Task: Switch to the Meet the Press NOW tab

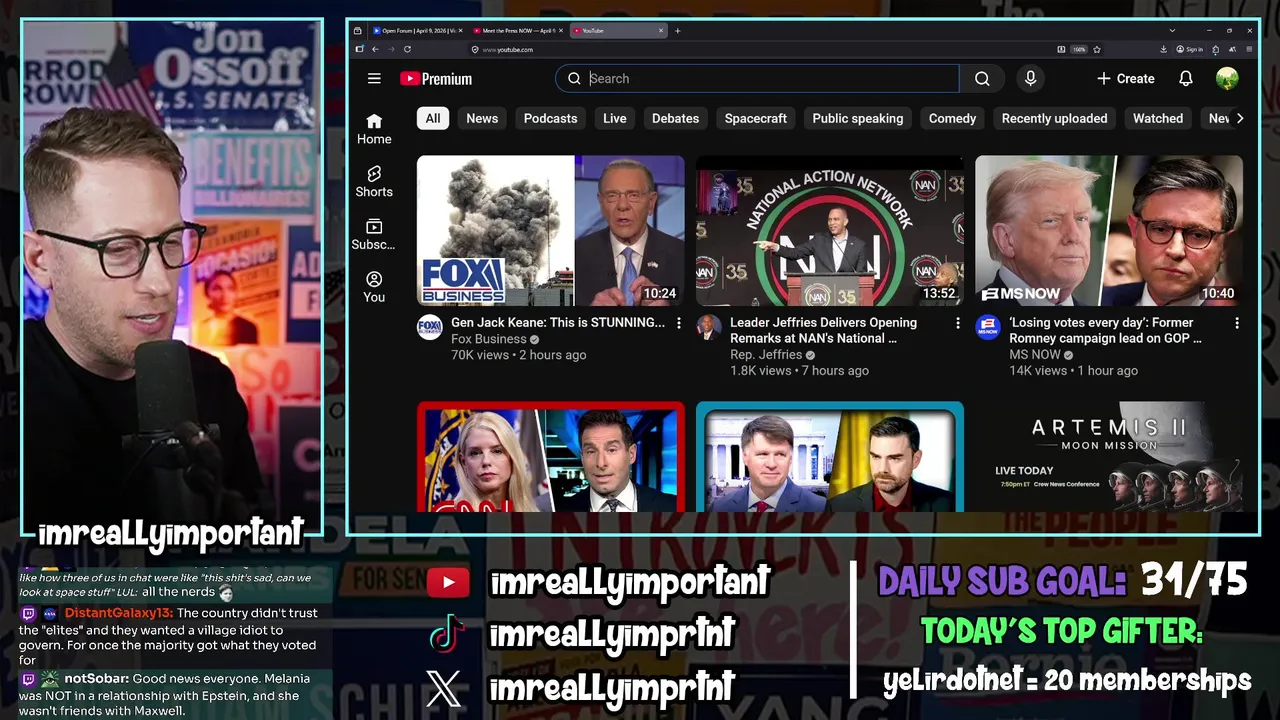Action: click(x=518, y=31)
